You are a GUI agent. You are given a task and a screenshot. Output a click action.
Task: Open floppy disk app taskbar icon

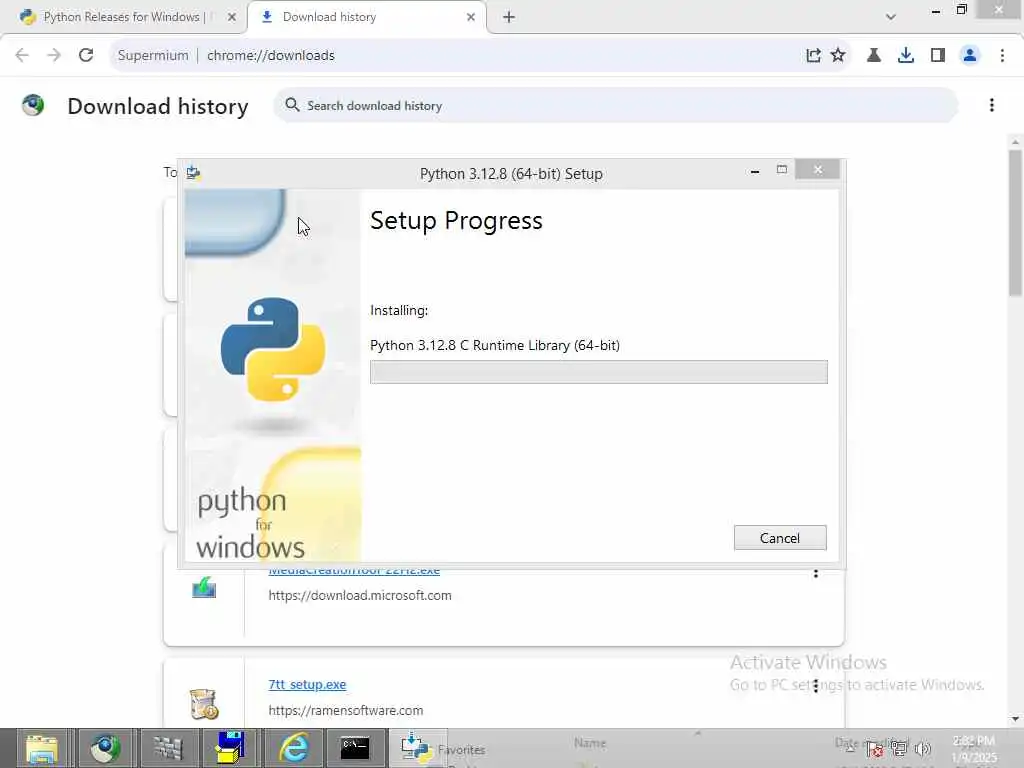point(231,748)
